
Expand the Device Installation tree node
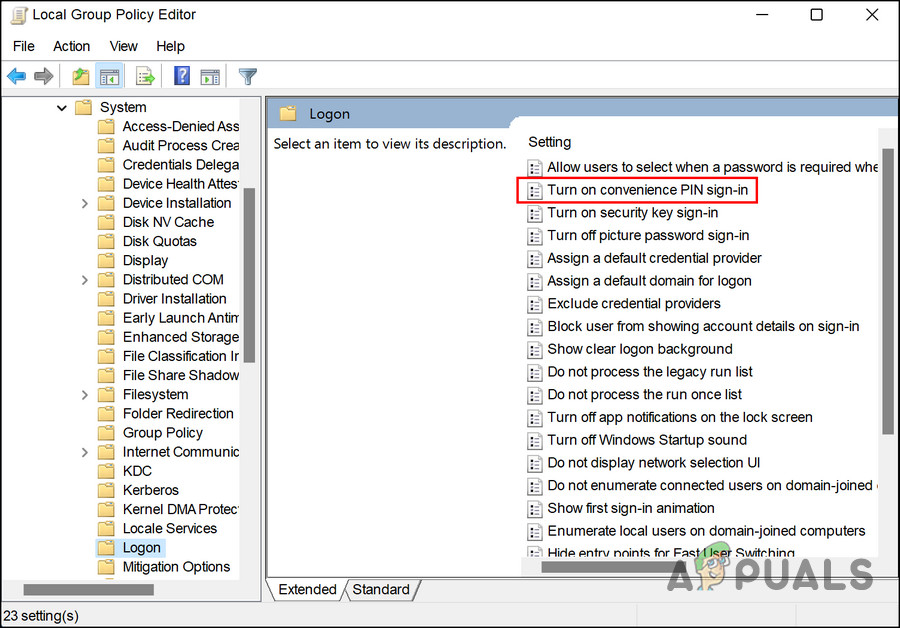point(86,202)
